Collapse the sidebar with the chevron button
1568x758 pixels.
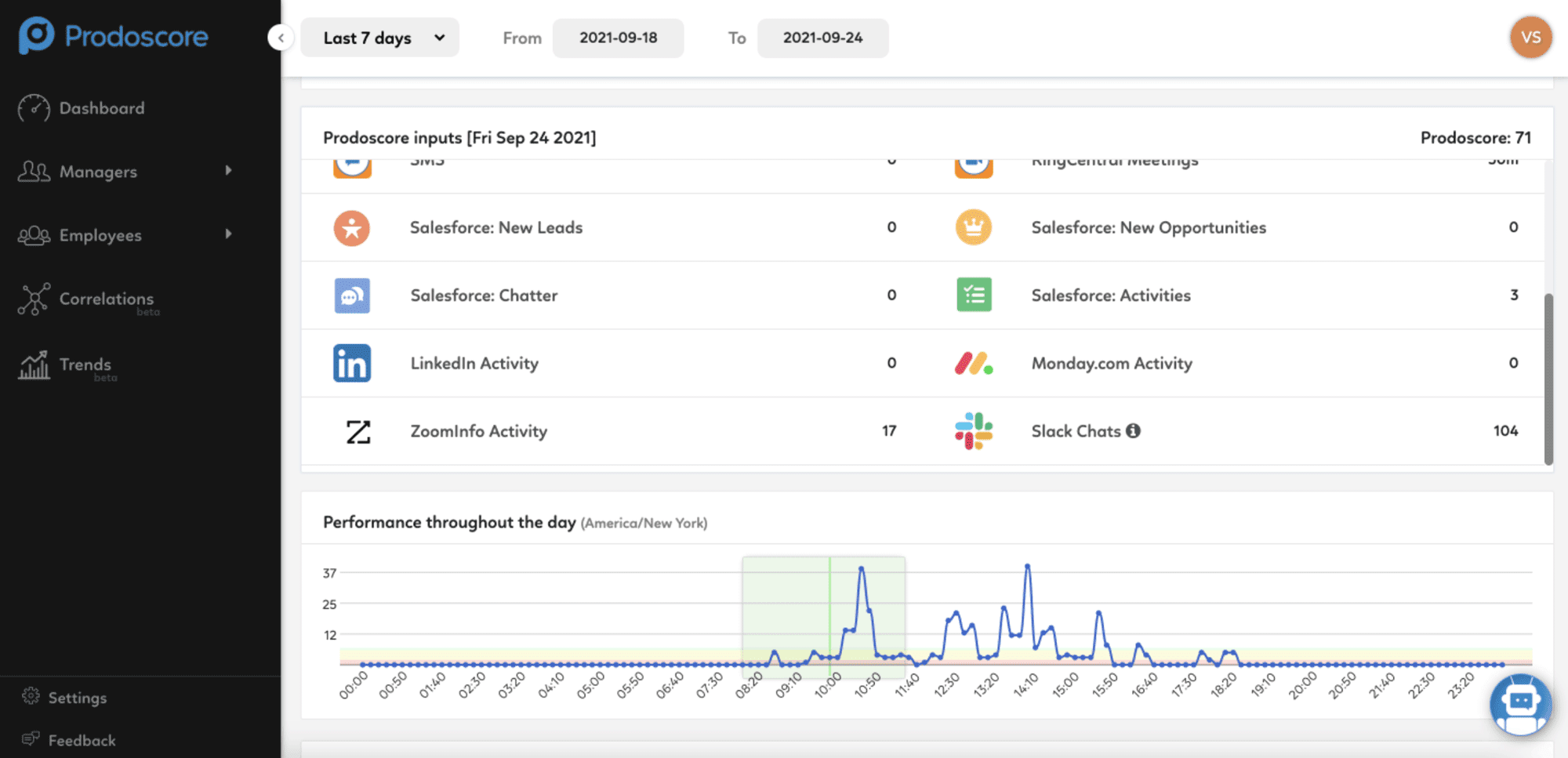[281, 38]
